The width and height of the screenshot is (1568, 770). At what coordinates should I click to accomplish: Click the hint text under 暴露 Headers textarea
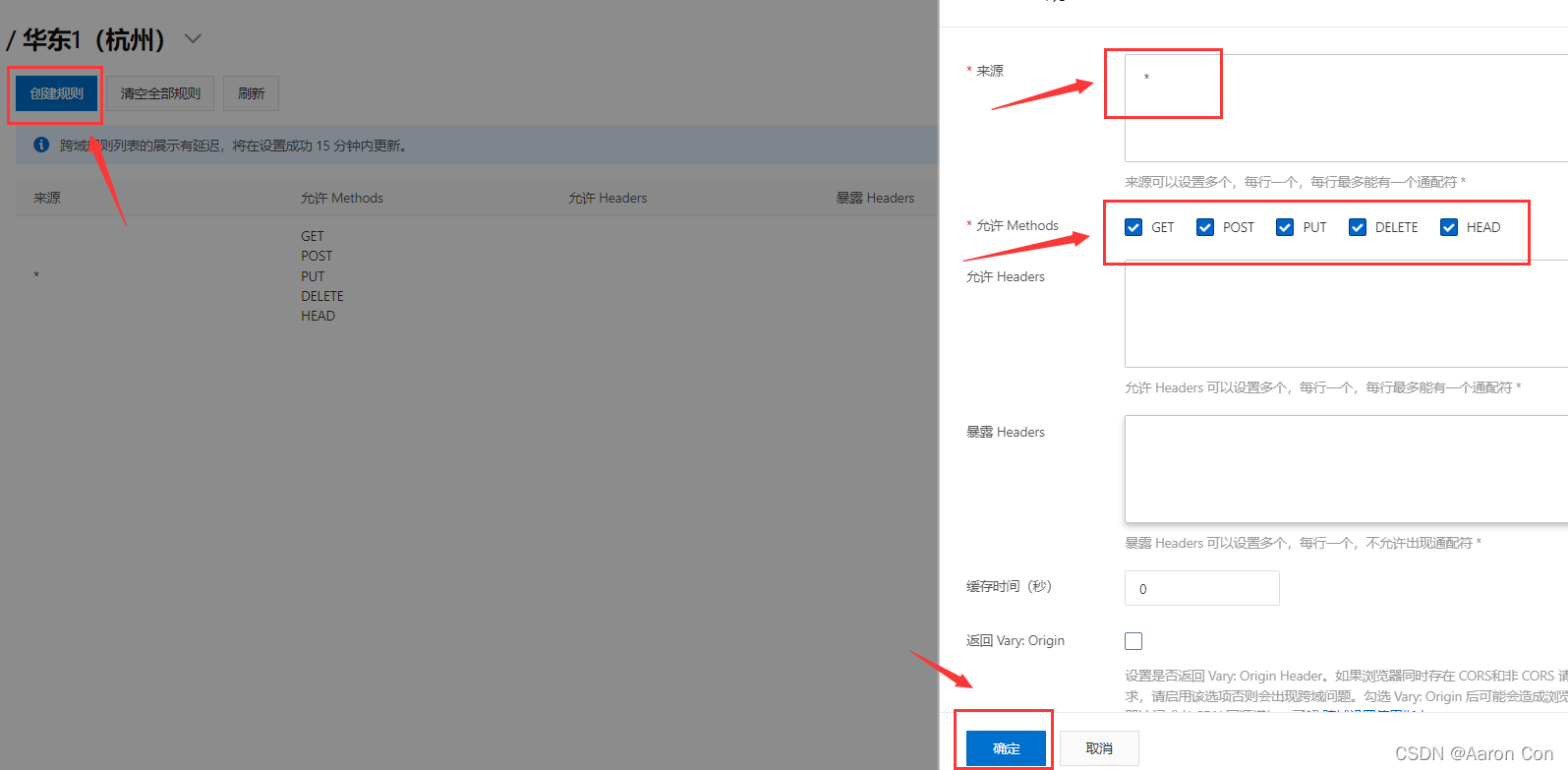coord(1303,543)
